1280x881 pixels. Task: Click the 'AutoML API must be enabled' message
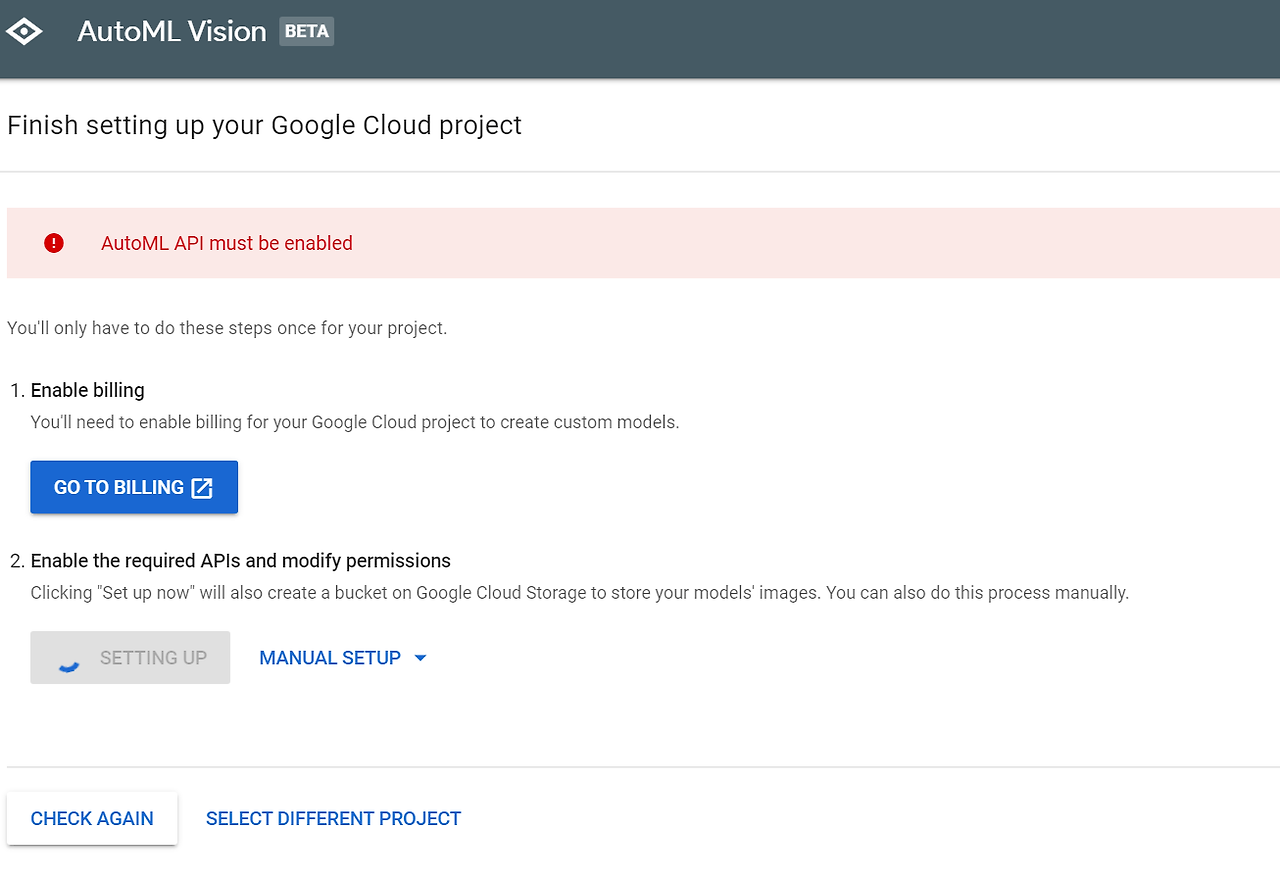tap(227, 243)
